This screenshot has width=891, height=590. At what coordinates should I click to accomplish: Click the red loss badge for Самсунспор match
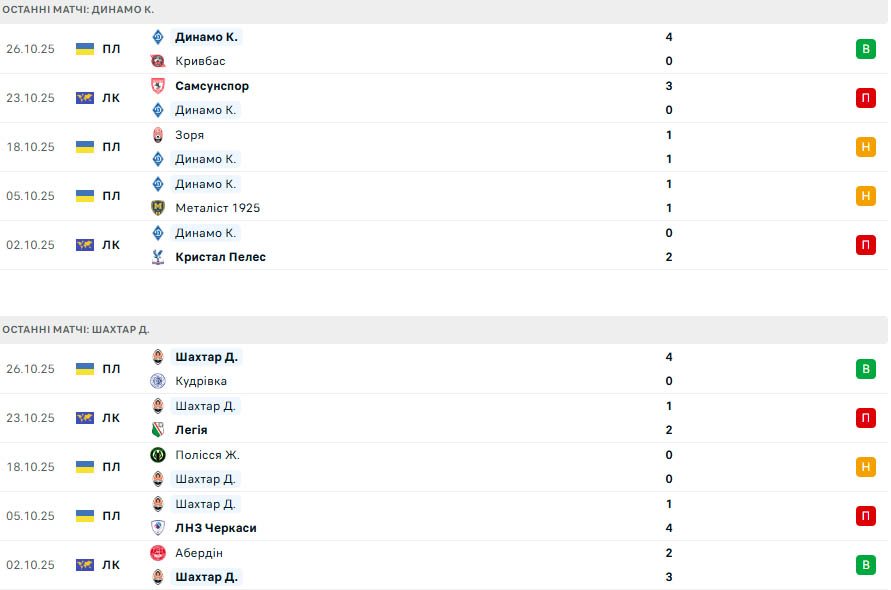point(865,98)
